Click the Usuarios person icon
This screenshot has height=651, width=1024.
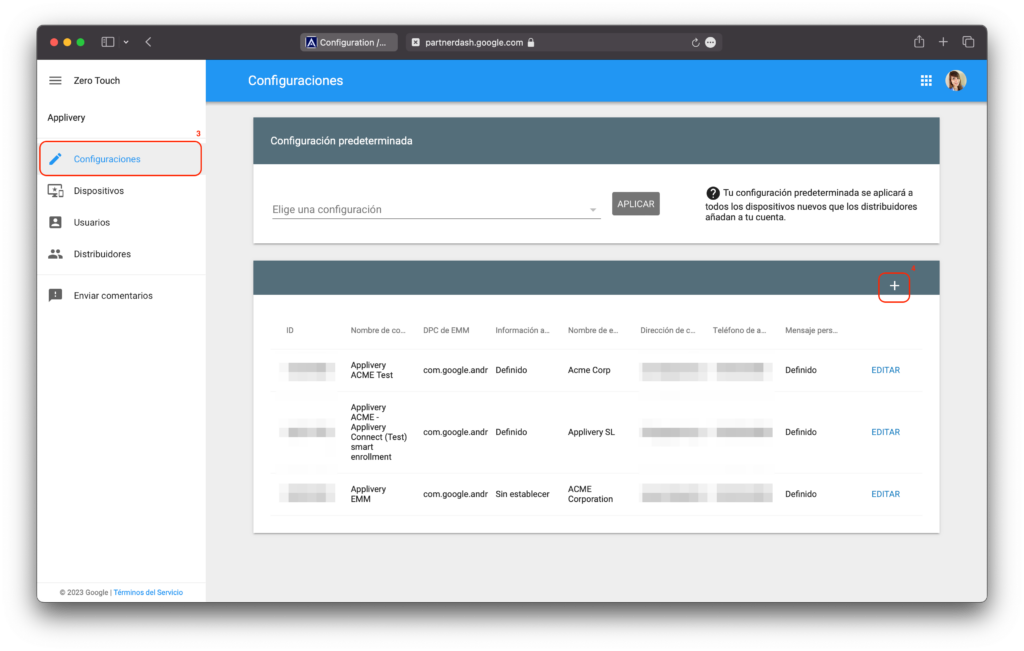[x=56, y=222]
